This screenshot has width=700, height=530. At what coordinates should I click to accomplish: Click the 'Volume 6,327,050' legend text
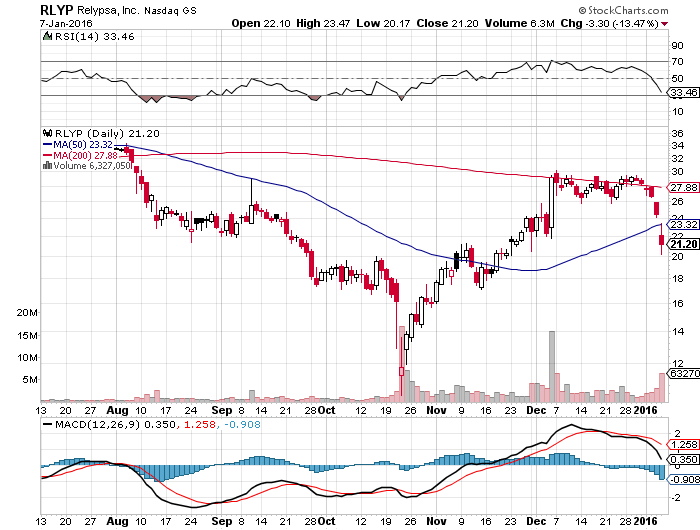92,166
